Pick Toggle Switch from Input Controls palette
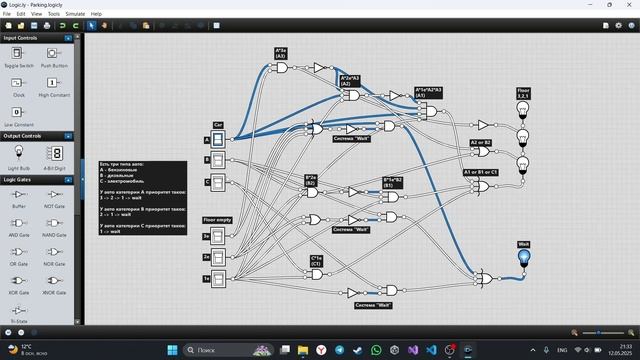The image size is (640, 360). [x=18, y=57]
